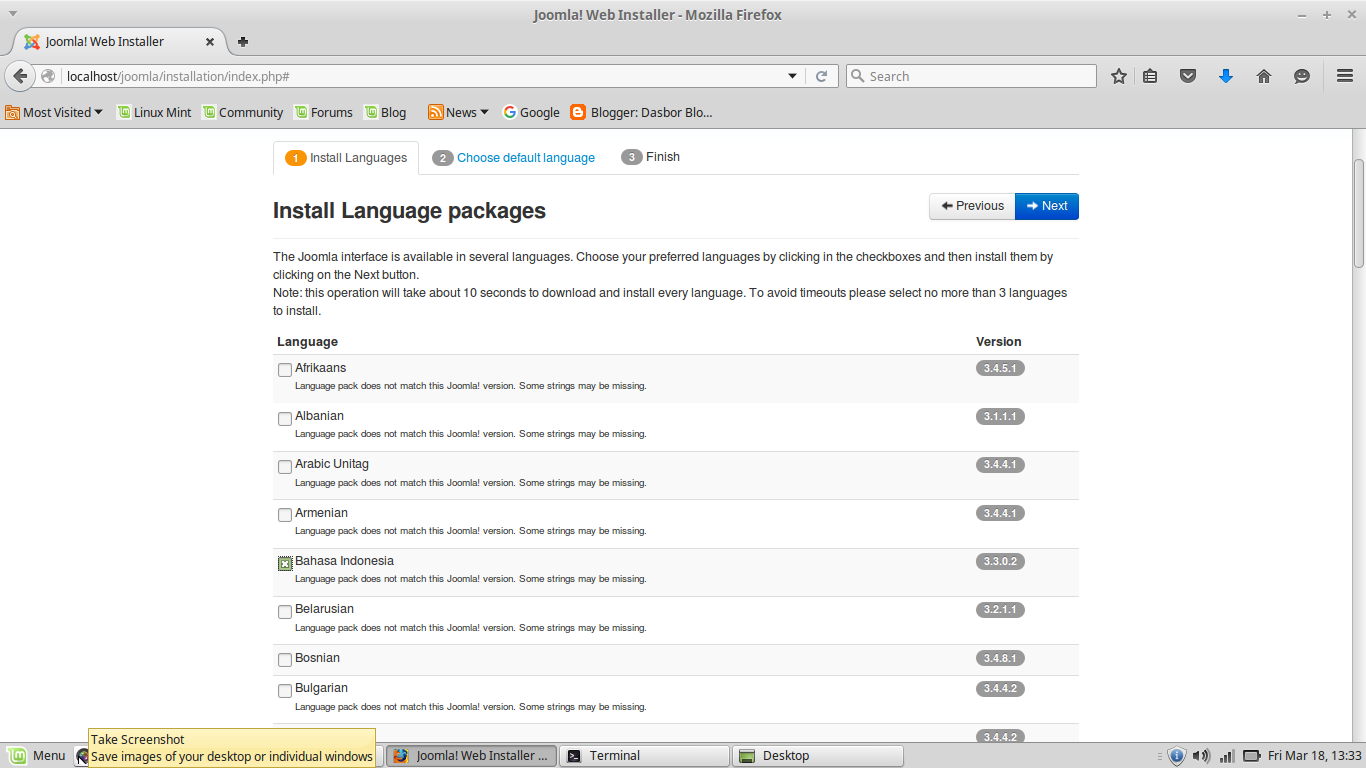Go to Choose default language step
The width and height of the screenshot is (1366, 768).
tap(514, 158)
